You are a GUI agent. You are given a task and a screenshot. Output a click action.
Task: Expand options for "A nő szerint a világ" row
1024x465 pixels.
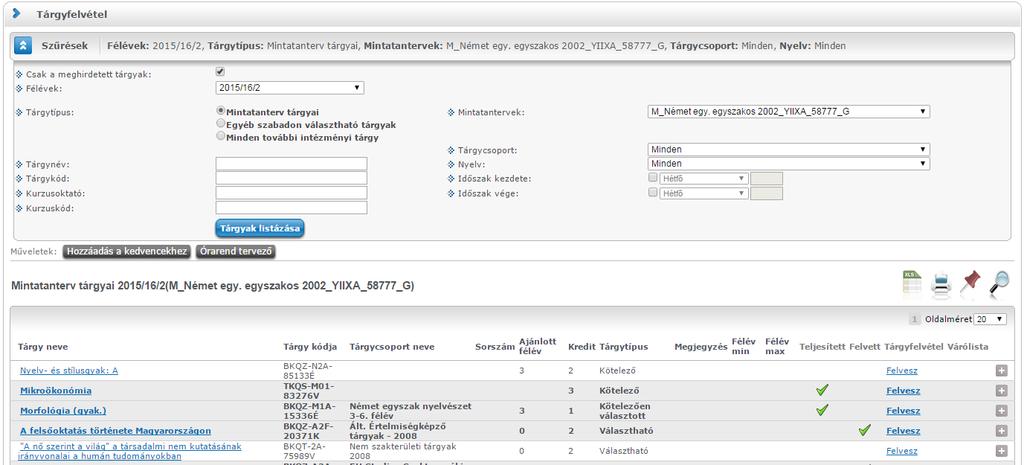tap(1001, 451)
